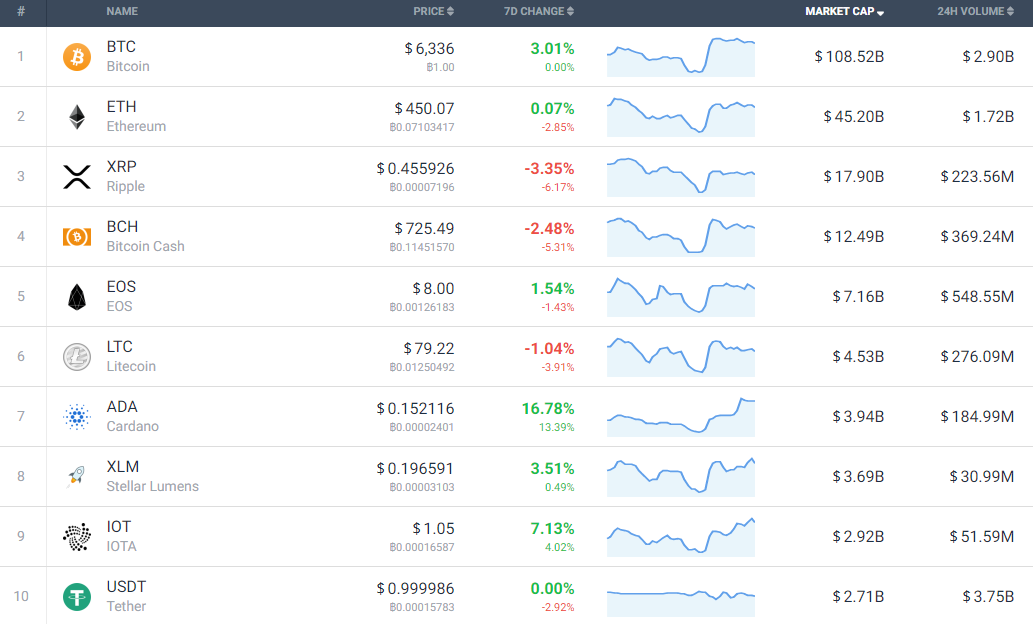This screenshot has height=624, width=1033.
Task: Click the Ripple -3.35% change value
Action: [549, 169]
